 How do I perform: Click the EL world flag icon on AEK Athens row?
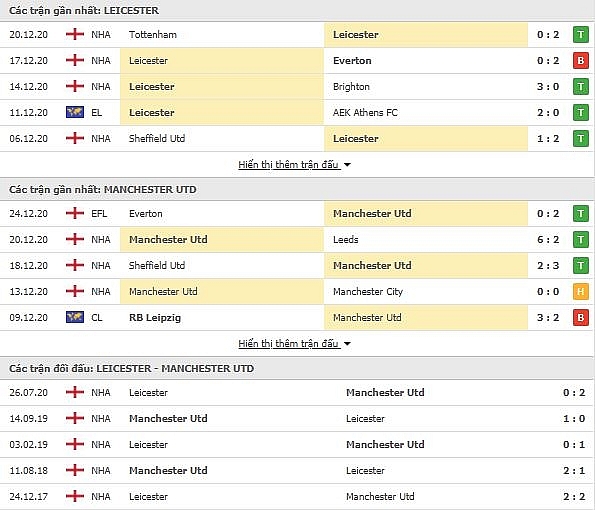pyautogui.click(x=75, y=112)
